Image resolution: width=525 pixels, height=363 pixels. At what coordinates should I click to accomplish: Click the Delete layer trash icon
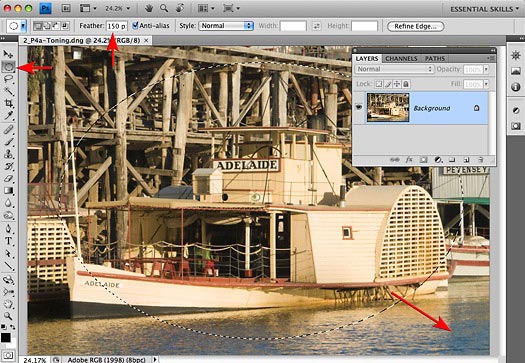481,160
